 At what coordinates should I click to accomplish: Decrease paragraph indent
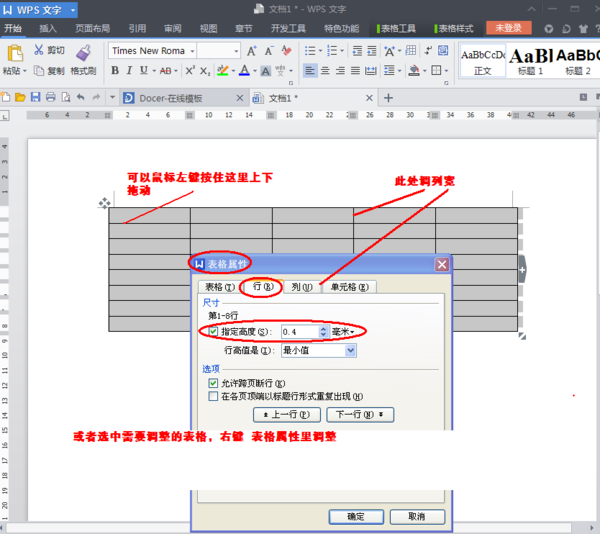(357, 50)
